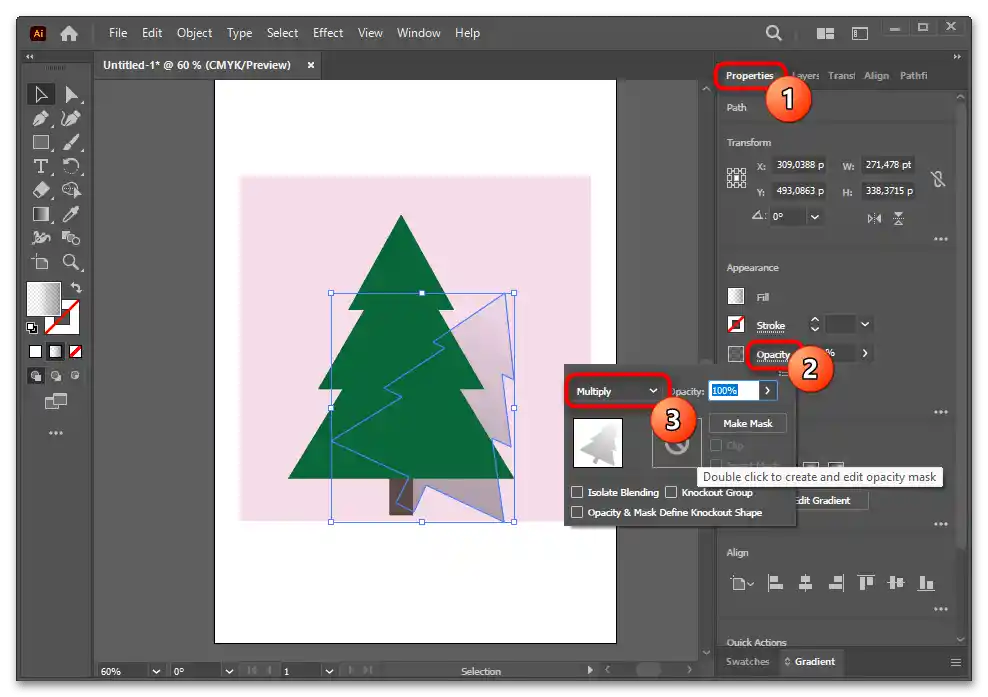The height and width of the screenshot is (697, 988).
Task: Go to Illustrator Home screen
Action: coord(69,33)
